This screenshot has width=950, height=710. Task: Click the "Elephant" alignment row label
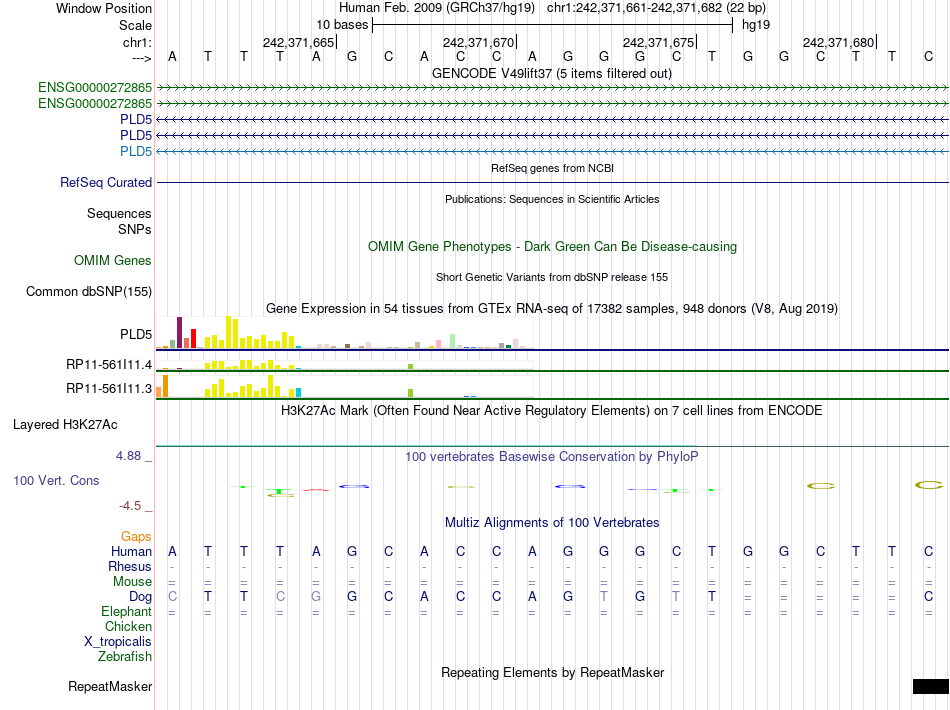[x=127, y=611]
